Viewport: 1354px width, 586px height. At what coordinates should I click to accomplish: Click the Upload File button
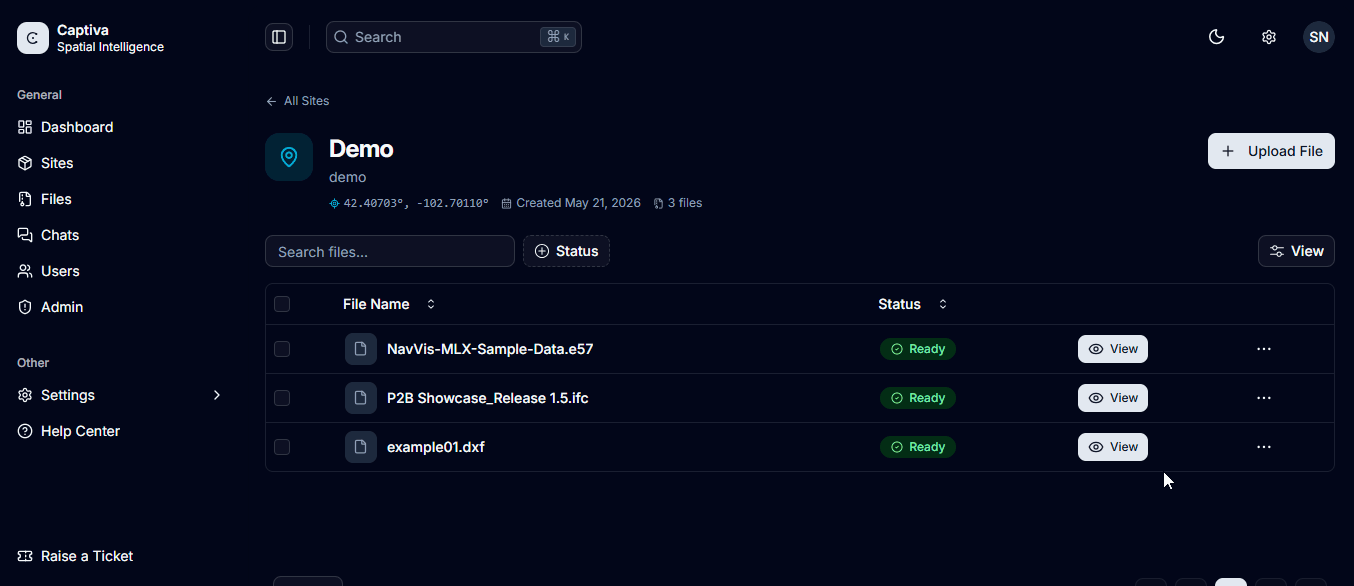point(1271,151)
